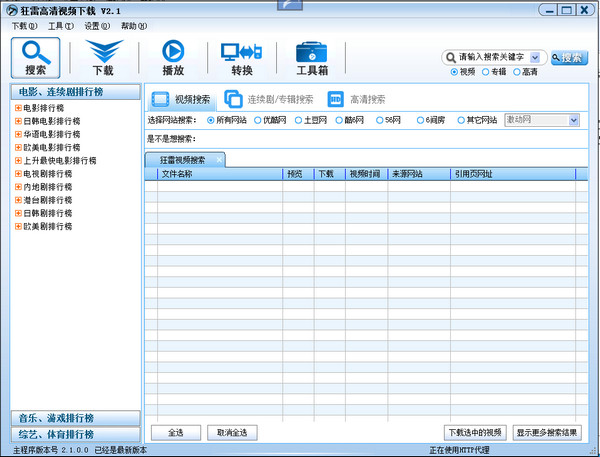Open the 设置 menu
This screenshot has height=457, width=600.
(97, 26)
